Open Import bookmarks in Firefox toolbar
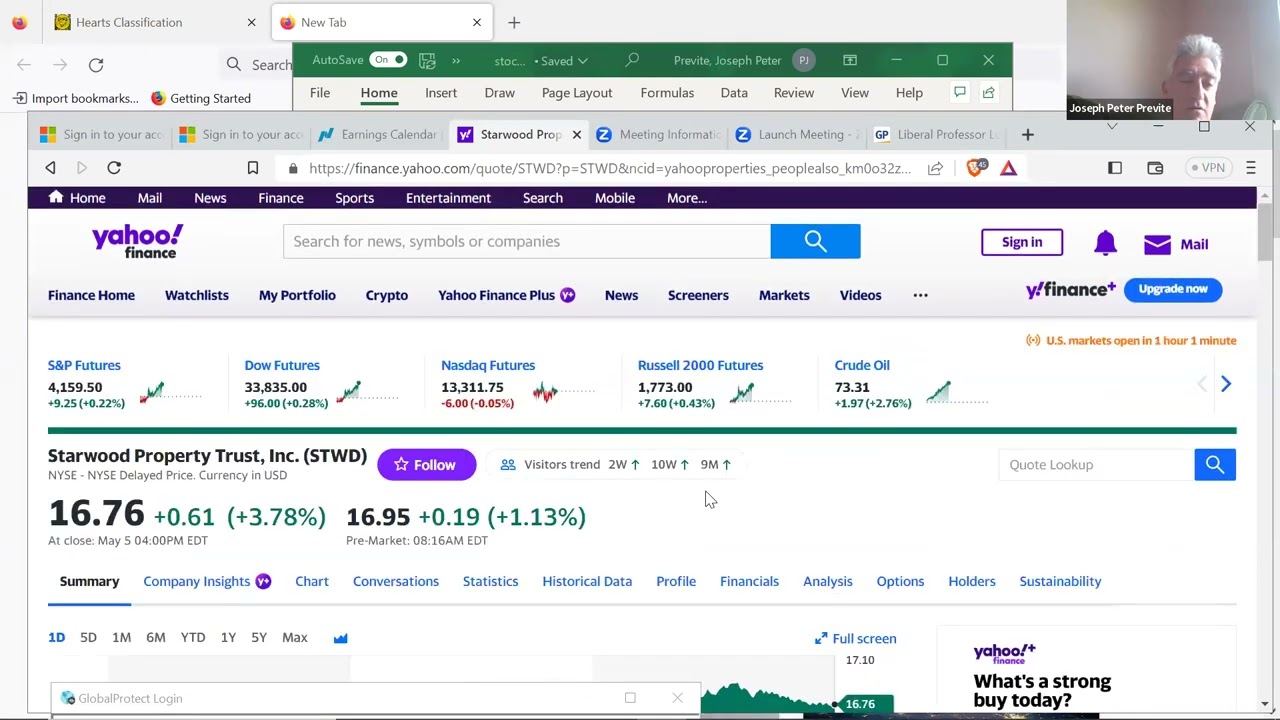 (75, 98)
